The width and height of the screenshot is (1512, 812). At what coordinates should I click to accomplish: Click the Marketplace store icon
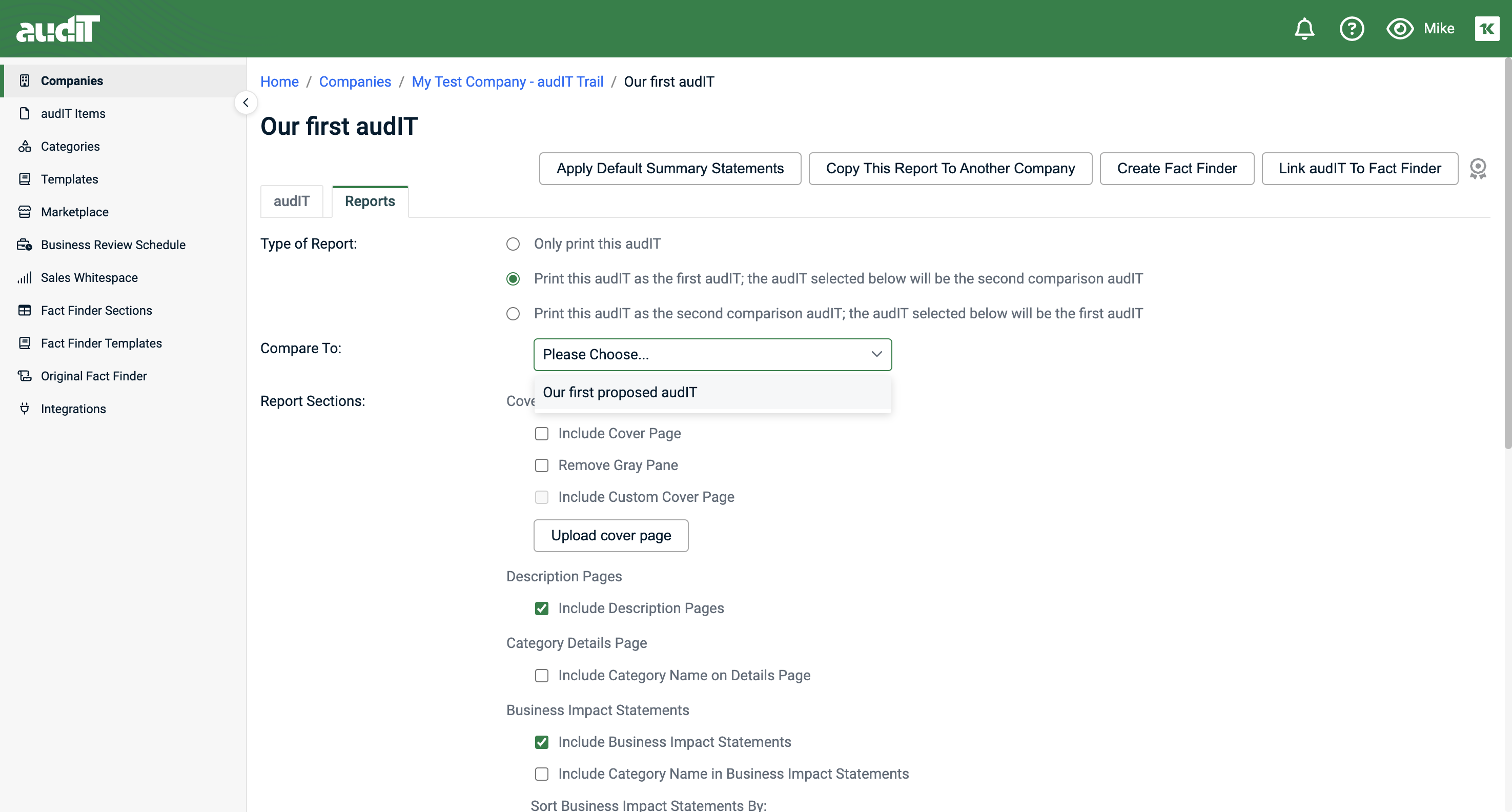[24, 212]
